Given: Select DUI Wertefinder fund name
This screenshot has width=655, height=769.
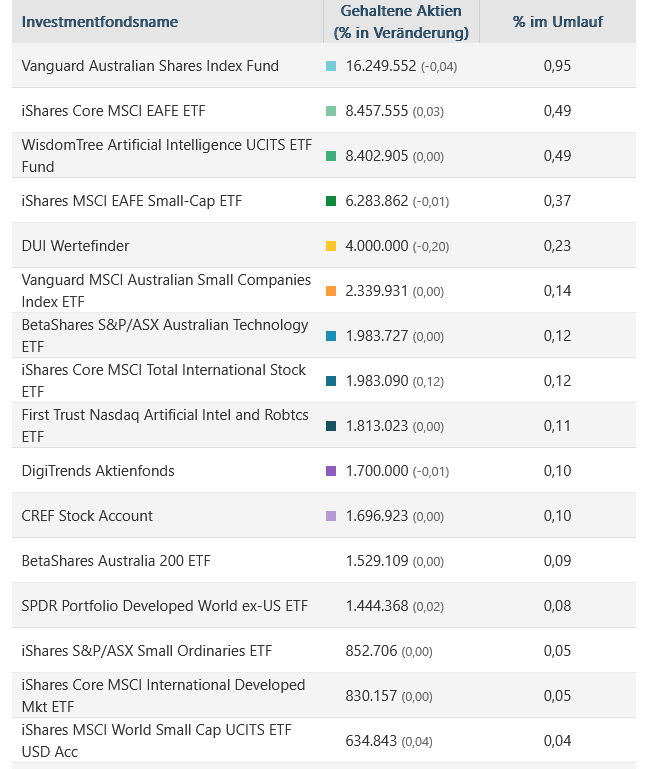Looking at the screenshot, I should [x=75, y=246].
